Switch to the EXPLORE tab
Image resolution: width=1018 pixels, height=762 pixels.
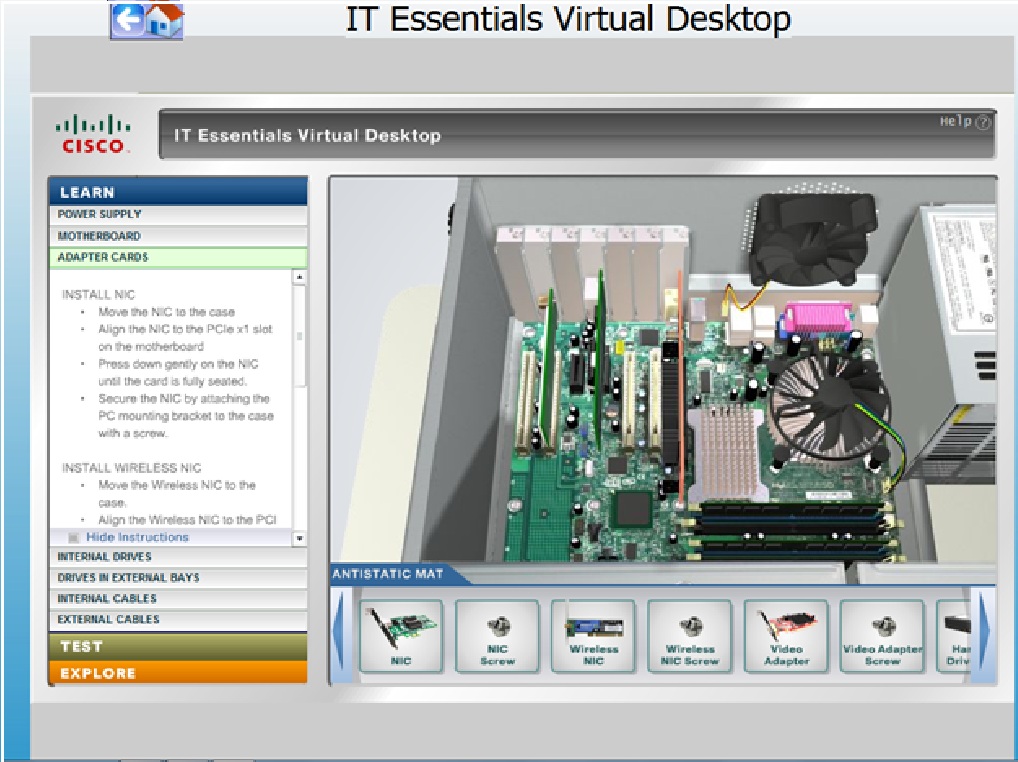[177, 672]
